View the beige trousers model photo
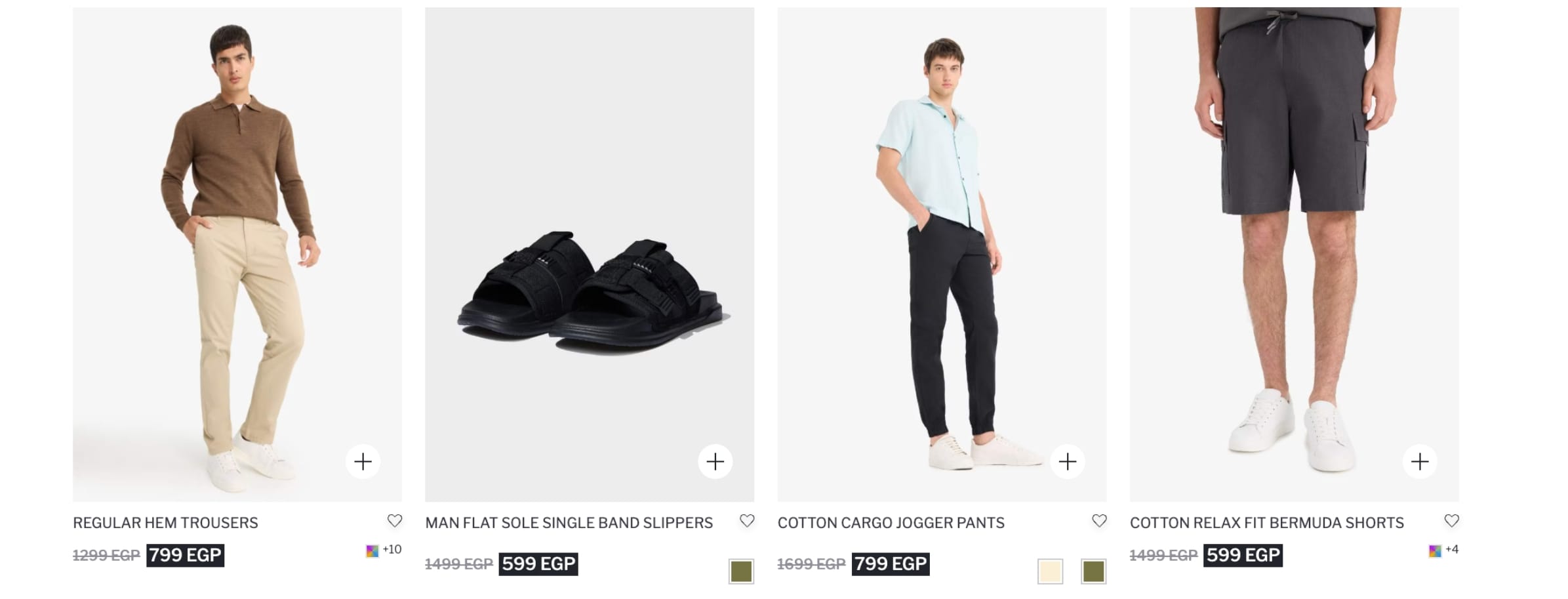The image size is (1568, 599). click(x=237, y=254)
